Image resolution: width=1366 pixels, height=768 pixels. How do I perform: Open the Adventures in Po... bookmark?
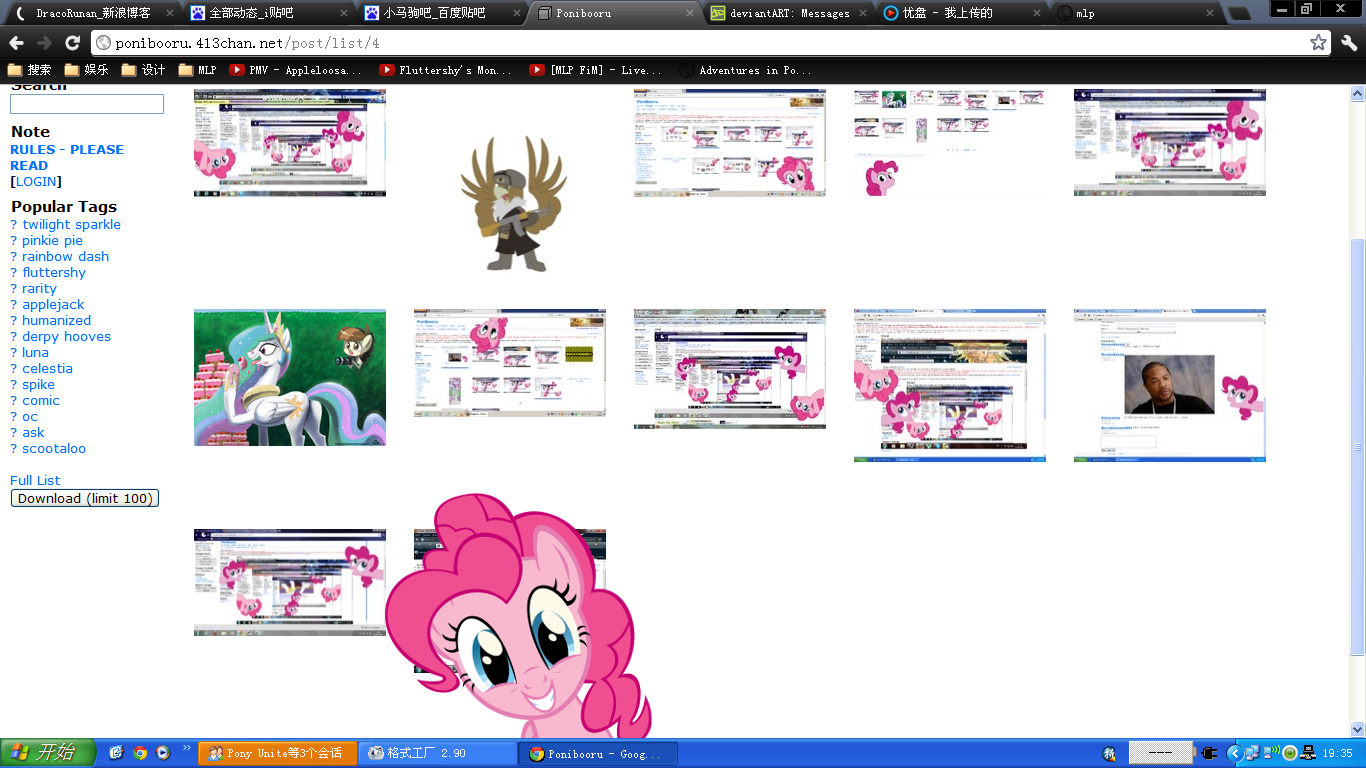[746, 70]
